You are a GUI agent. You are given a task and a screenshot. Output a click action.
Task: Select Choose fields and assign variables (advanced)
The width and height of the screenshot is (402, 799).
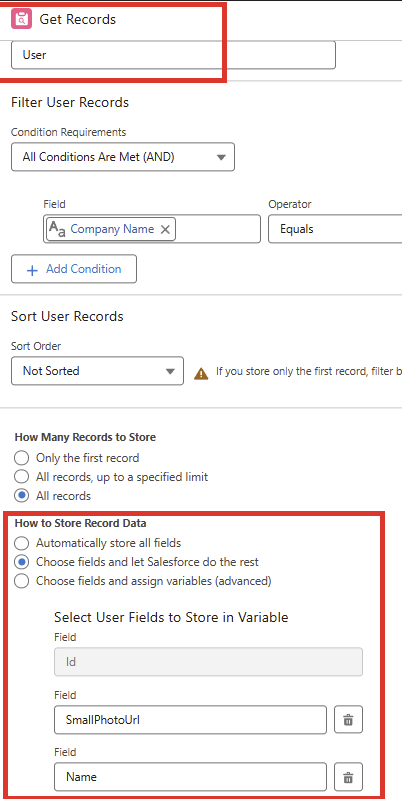point(21,581)
